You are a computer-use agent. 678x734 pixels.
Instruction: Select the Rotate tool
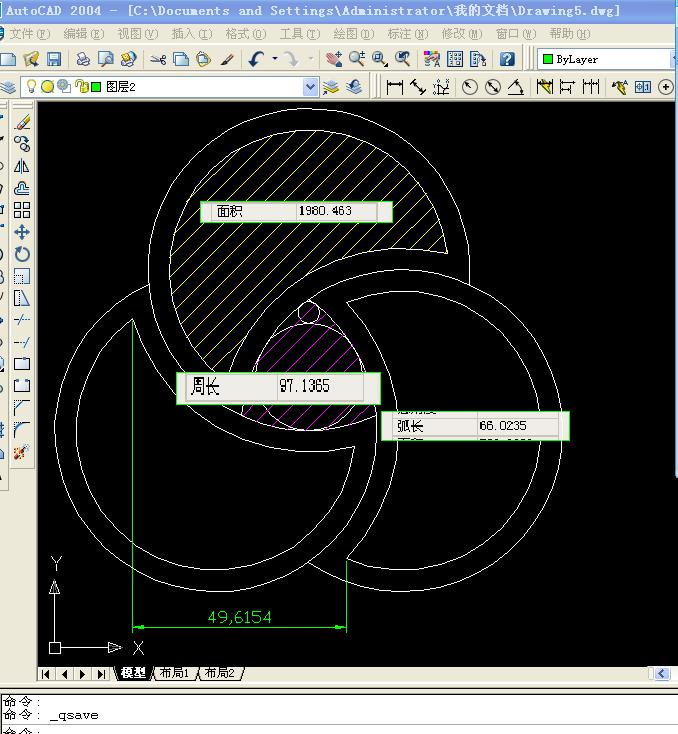point(22,254)
